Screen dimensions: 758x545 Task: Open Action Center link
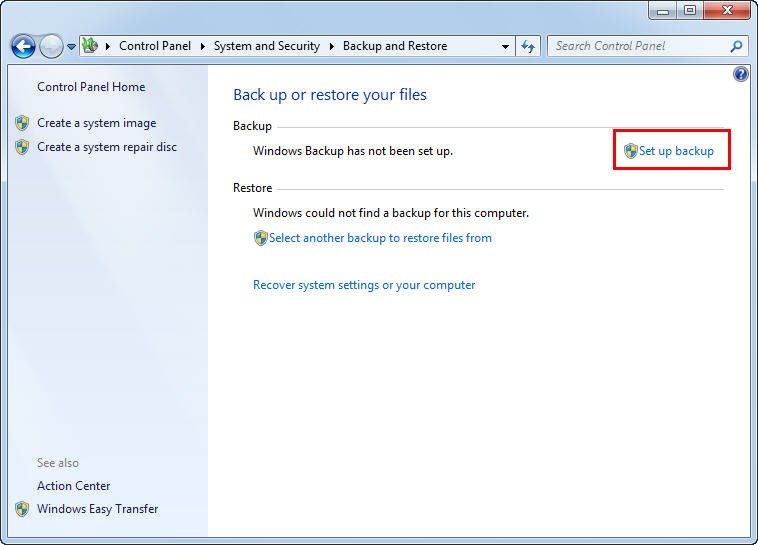[x=73, y=486]
